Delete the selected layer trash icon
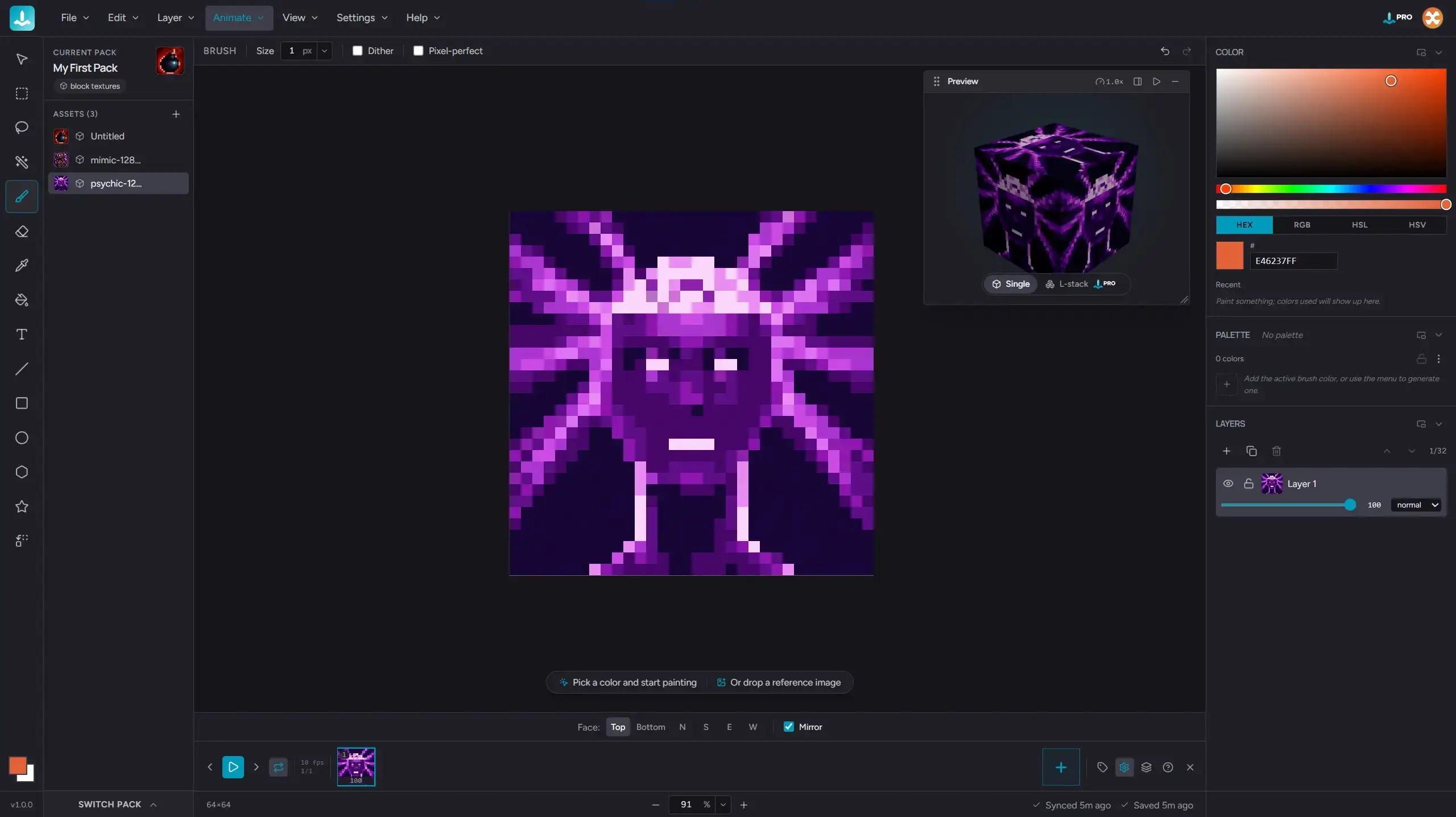Viewport: 1456px width, 817px height. pos(1276,451)
